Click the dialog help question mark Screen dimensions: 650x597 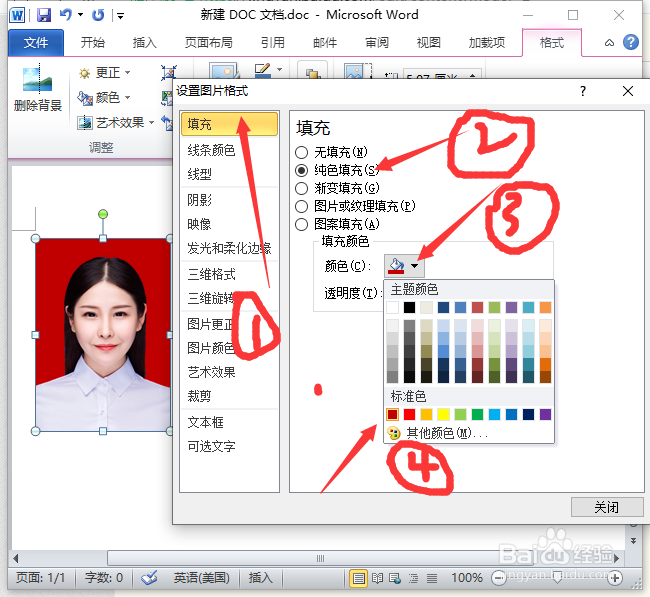[x=583, y=91]
